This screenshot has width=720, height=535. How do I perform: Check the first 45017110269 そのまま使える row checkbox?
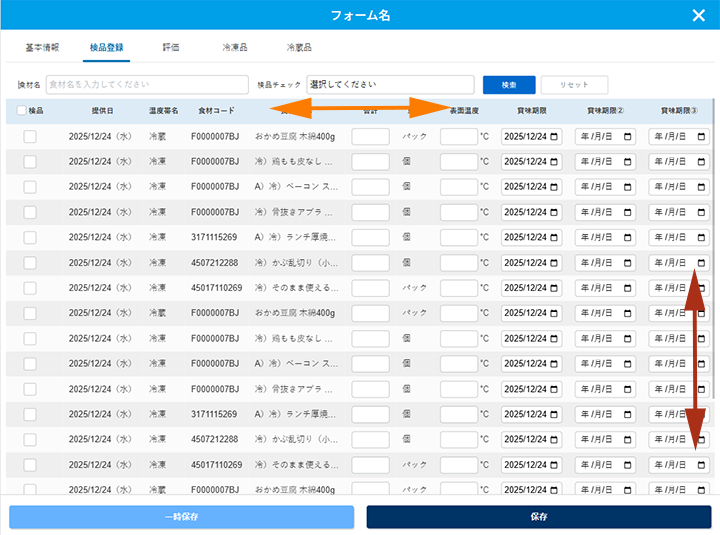(x=30, y=288)
